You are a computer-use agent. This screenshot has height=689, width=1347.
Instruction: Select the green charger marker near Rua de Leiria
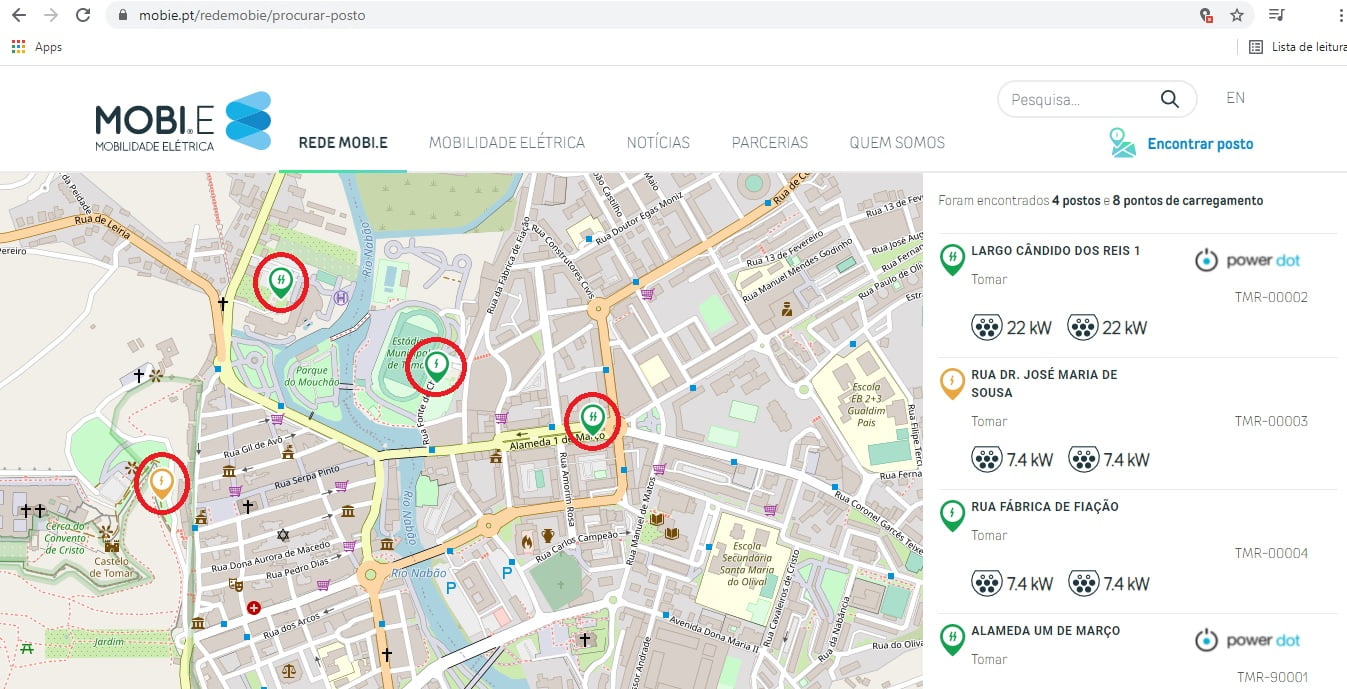click(280, 282)
